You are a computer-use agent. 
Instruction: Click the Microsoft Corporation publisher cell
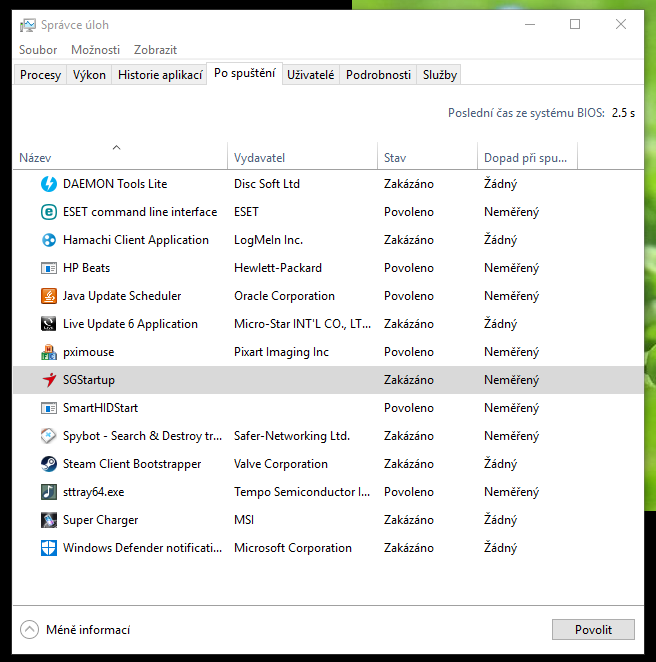293,548
